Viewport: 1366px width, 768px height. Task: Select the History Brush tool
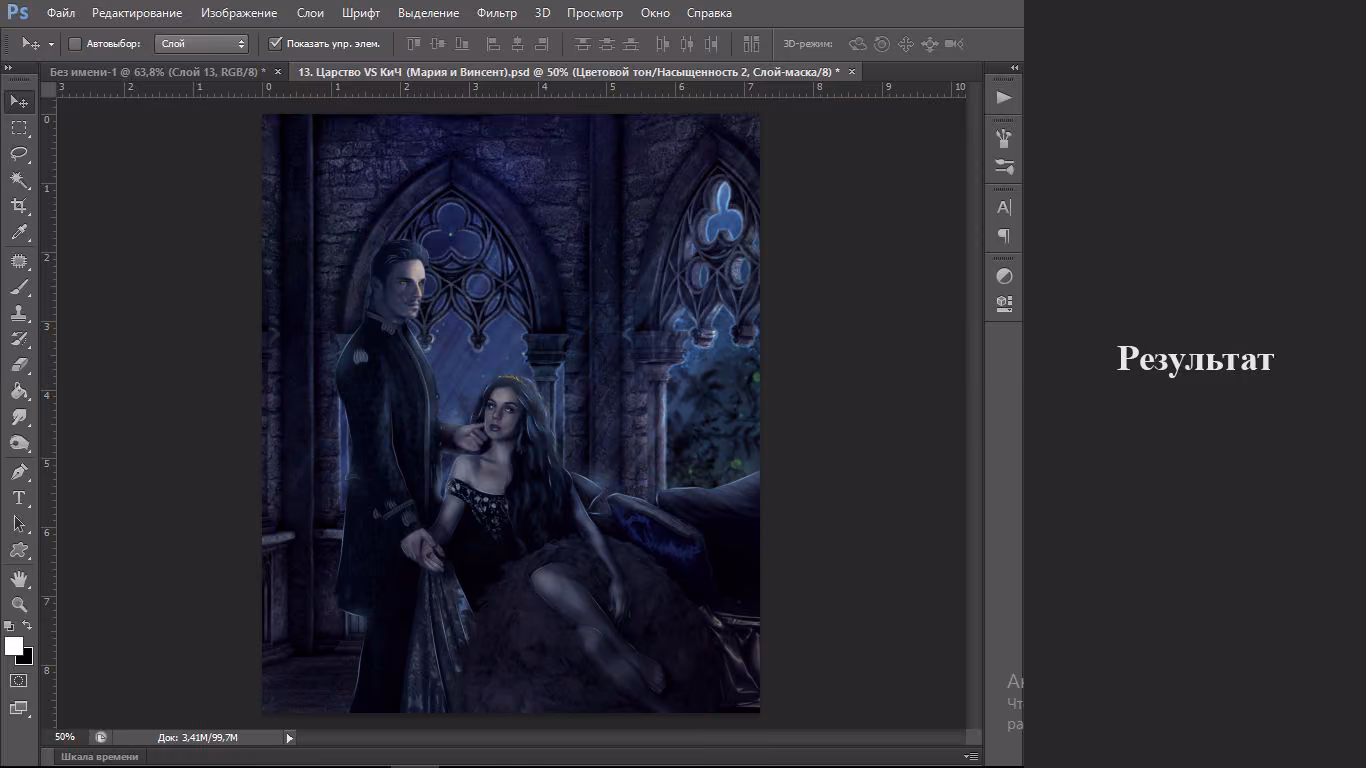[x=19, y=339]
